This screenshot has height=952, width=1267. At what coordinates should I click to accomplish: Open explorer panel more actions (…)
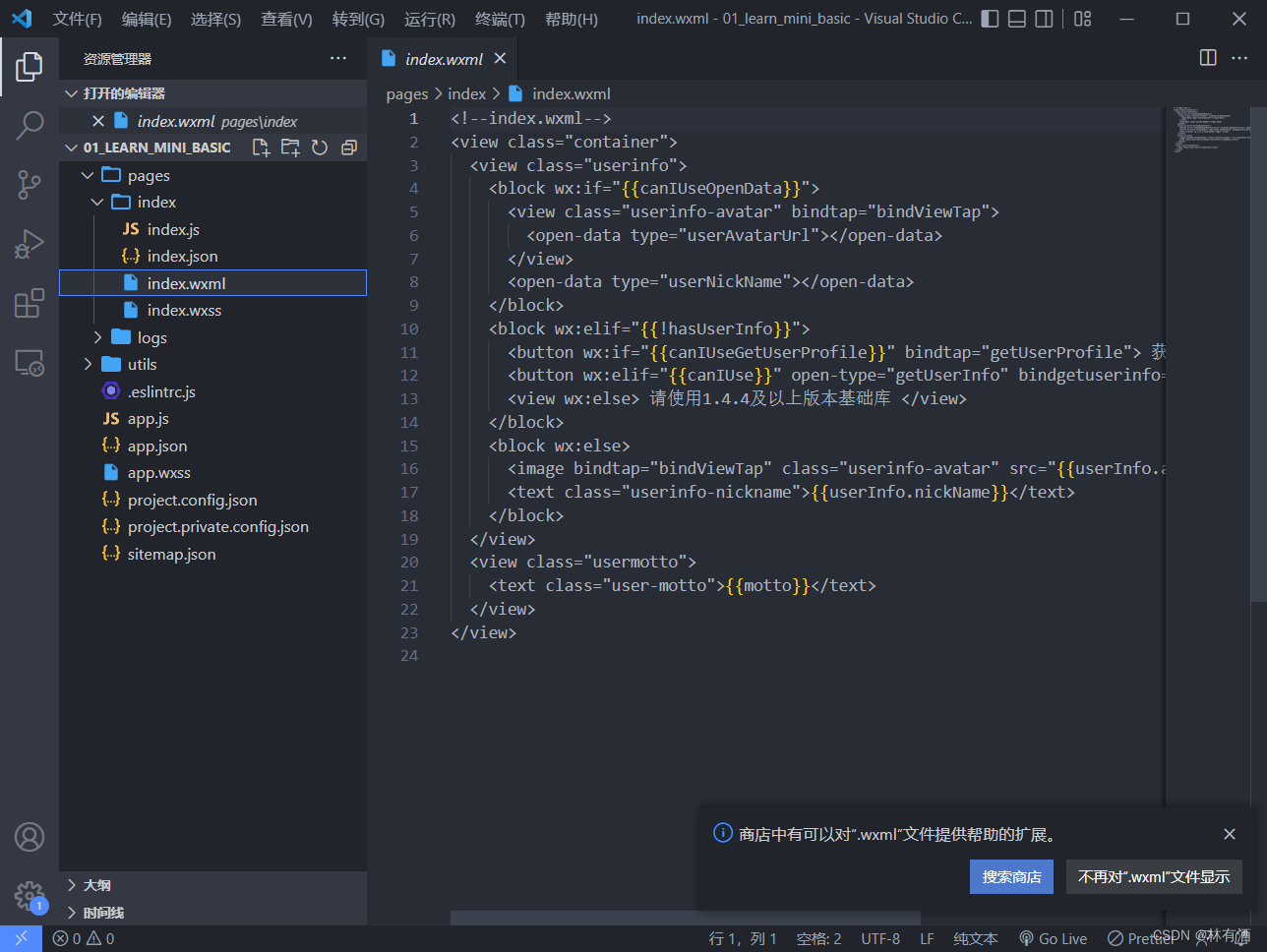click(338, 59)
